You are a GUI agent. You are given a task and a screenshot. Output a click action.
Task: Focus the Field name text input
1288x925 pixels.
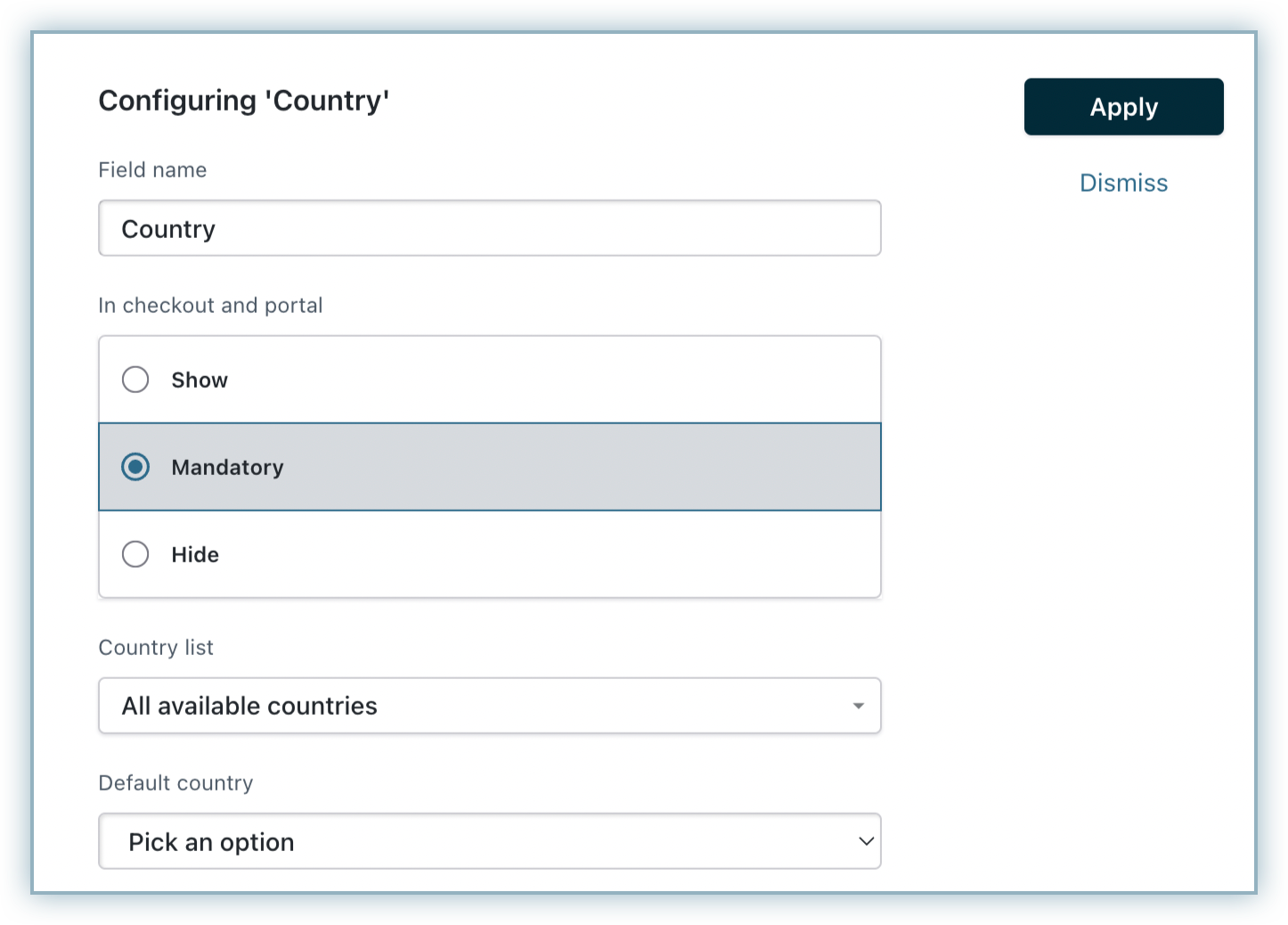489,228
